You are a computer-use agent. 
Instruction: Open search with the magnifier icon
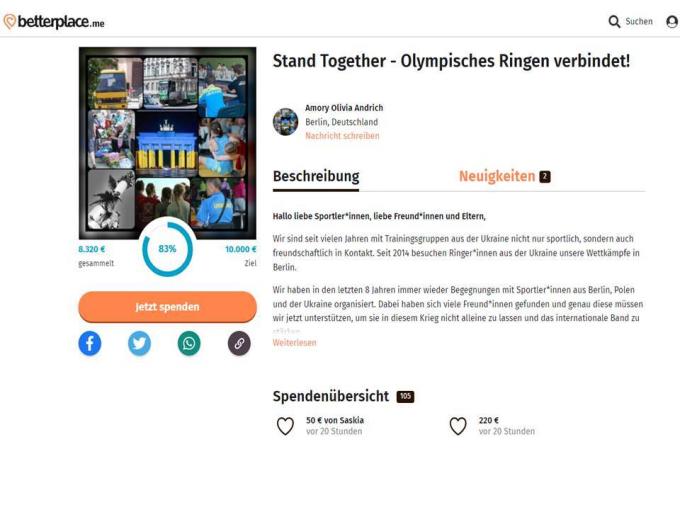pyautogui.click(x=614, y=21)
